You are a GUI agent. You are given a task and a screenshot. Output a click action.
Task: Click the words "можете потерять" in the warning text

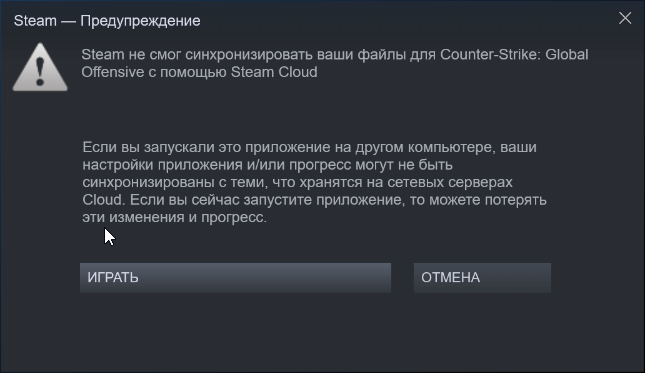click(488, 200)
